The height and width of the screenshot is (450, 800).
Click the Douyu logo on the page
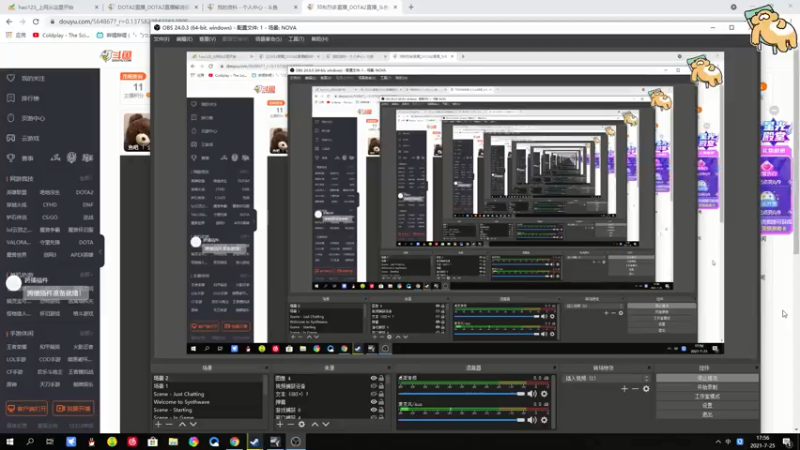pyautogui.click(x=116, y=56)
